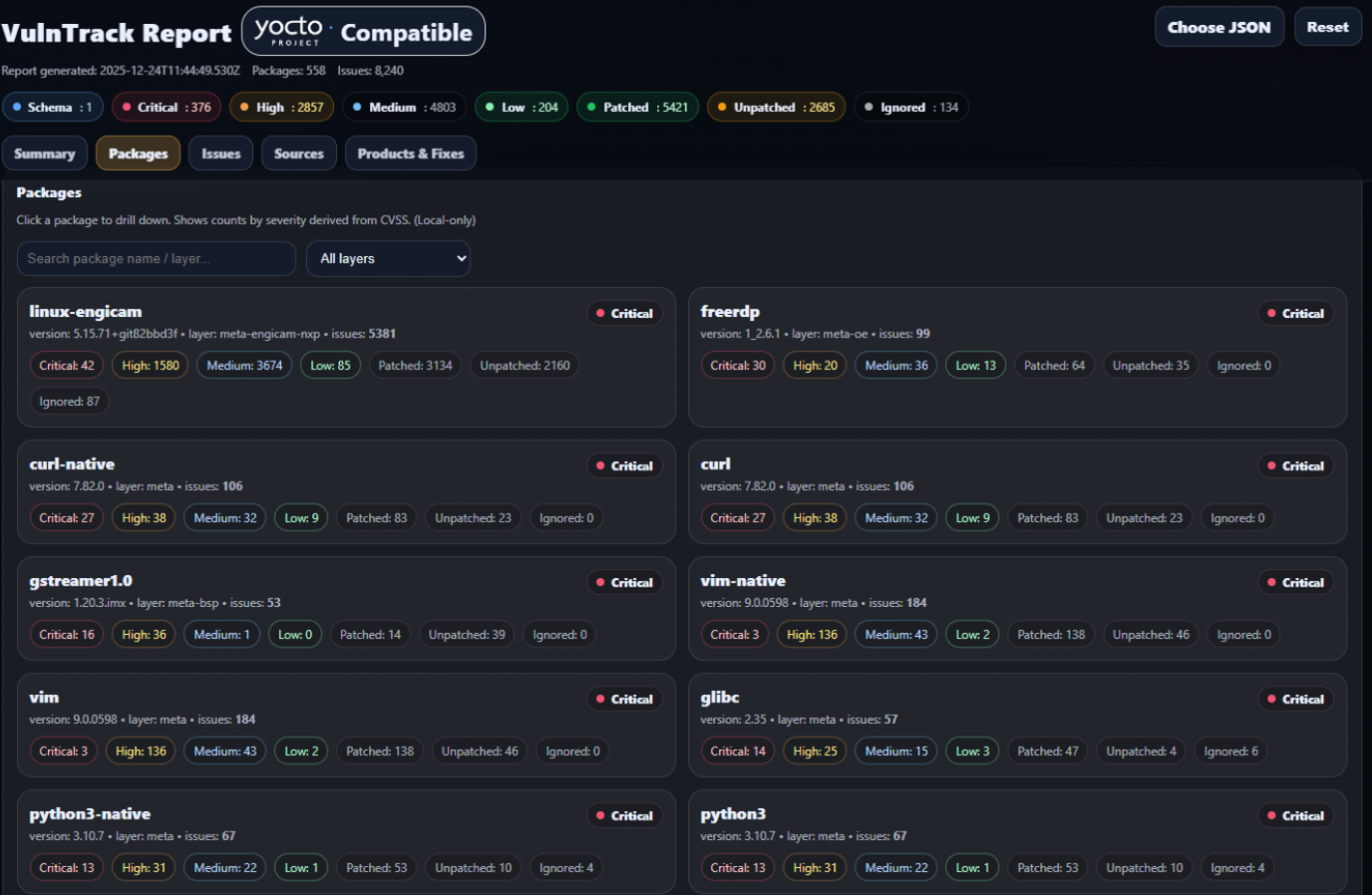The width and height of the screenshot is (1372, 895).
Task: Click the Critical badge on freerdp card
Action: [x=1295, y=313]
